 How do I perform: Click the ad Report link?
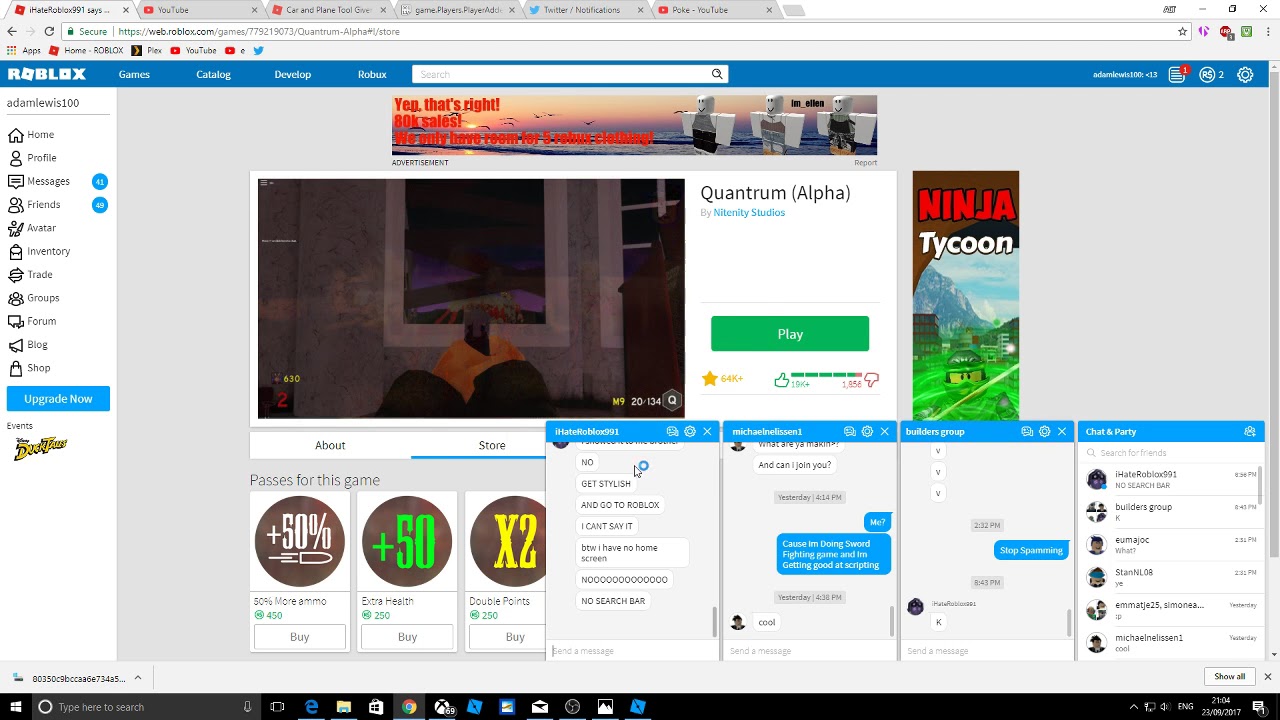pos(866,163)
